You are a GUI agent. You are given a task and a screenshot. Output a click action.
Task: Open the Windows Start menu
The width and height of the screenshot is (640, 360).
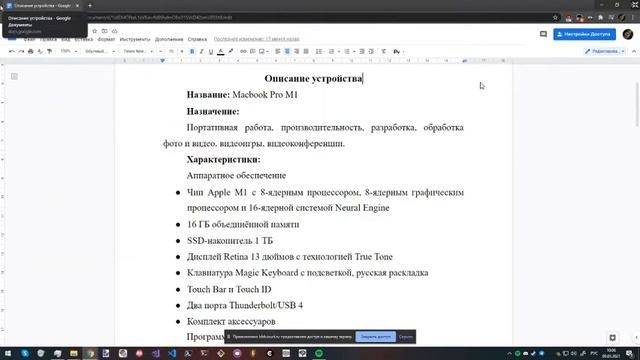pos(8,353)
